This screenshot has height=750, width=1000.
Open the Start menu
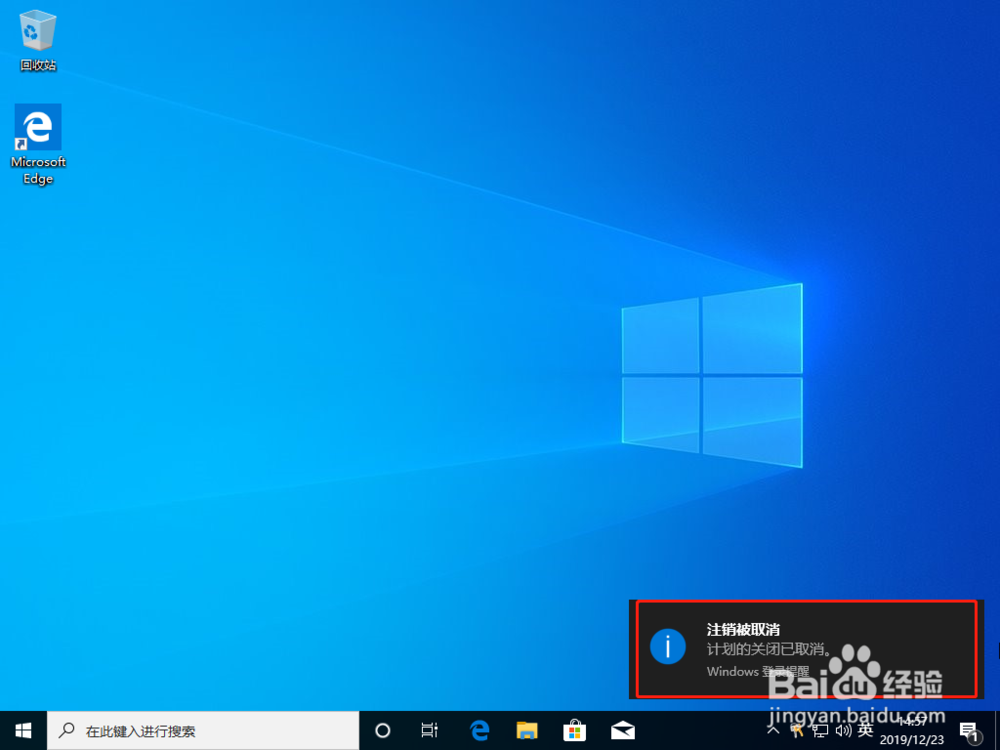click(x=22, y=730)
